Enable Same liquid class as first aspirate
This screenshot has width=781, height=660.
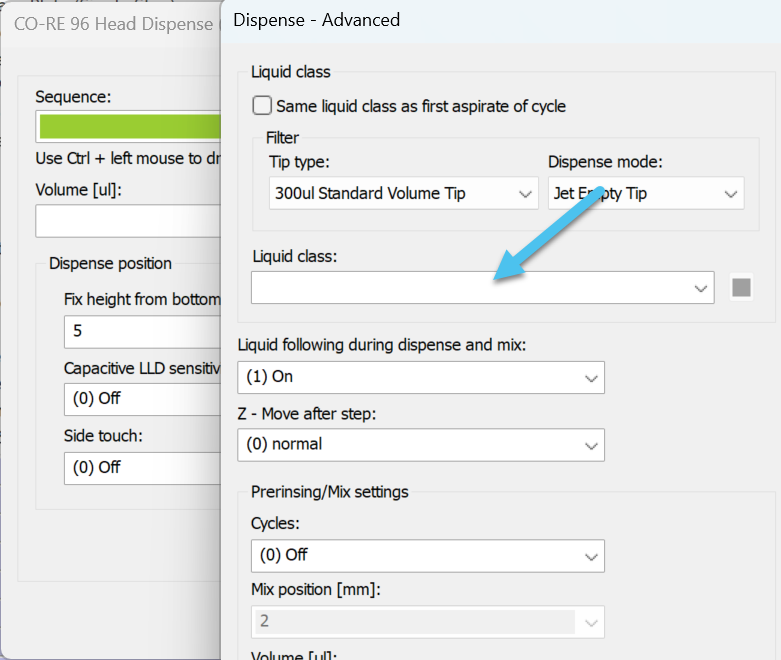[x=262, y=106]
